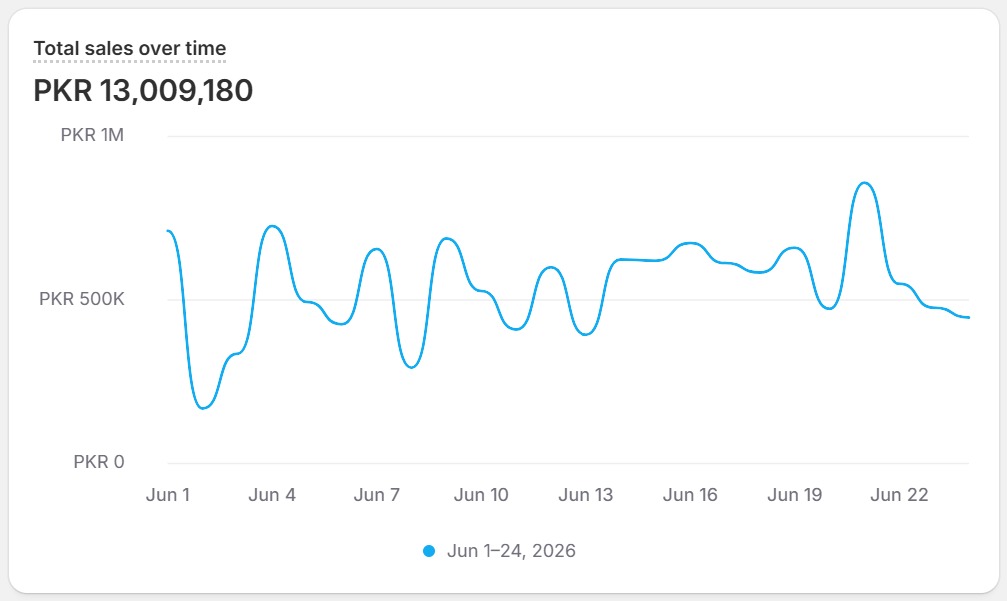Click the lowest dip near Jun 2
The height and width of the screenshot is (601, 1007).
(x=203, y=408)
